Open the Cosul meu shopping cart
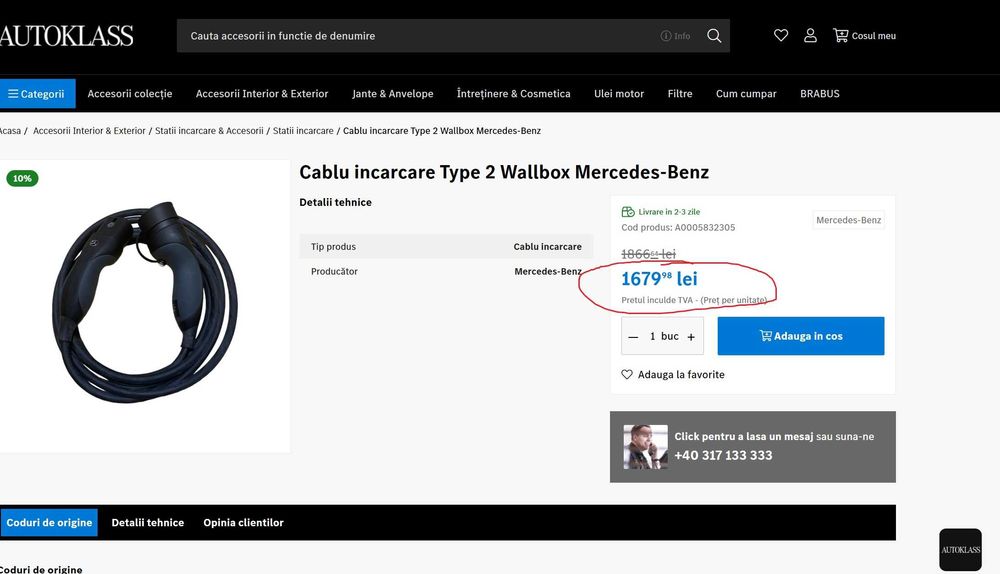Viewport: 1000px width, 574px height. [x=864, y=36]
